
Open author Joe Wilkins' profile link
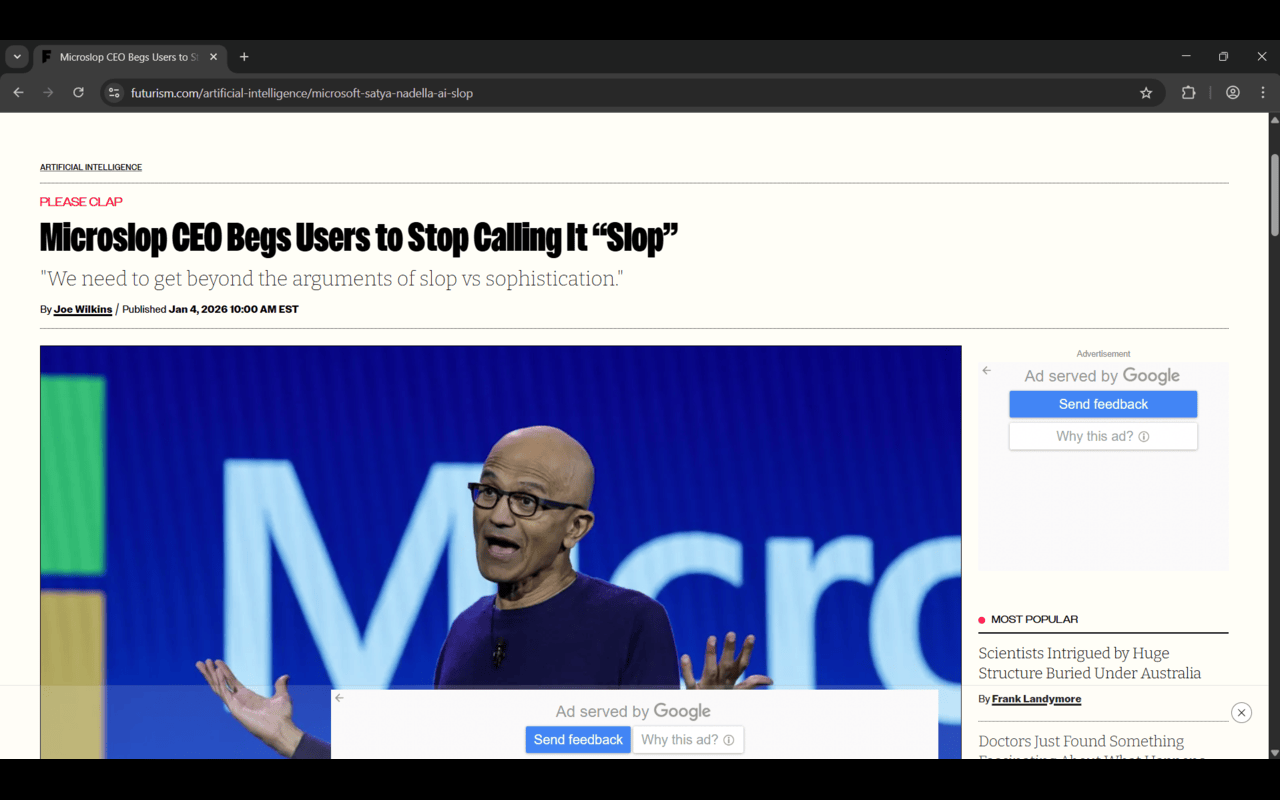83,310
